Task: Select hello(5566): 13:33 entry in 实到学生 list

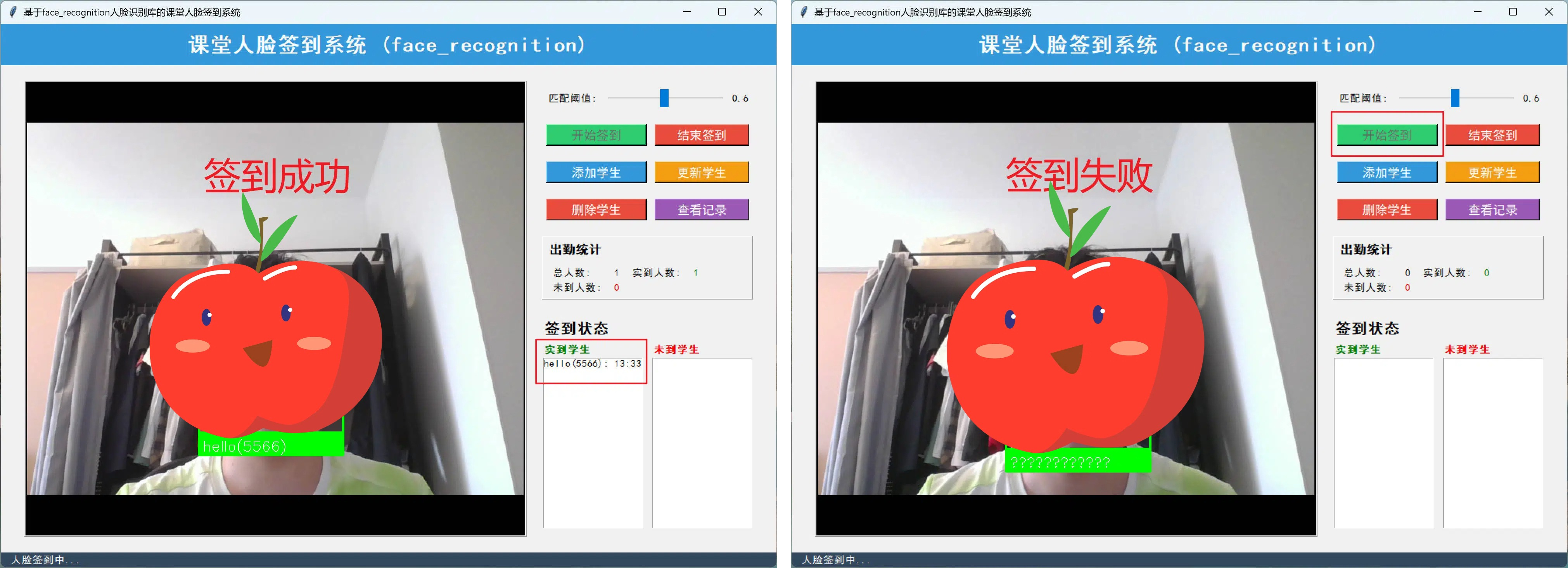Action: coord(592,364)
